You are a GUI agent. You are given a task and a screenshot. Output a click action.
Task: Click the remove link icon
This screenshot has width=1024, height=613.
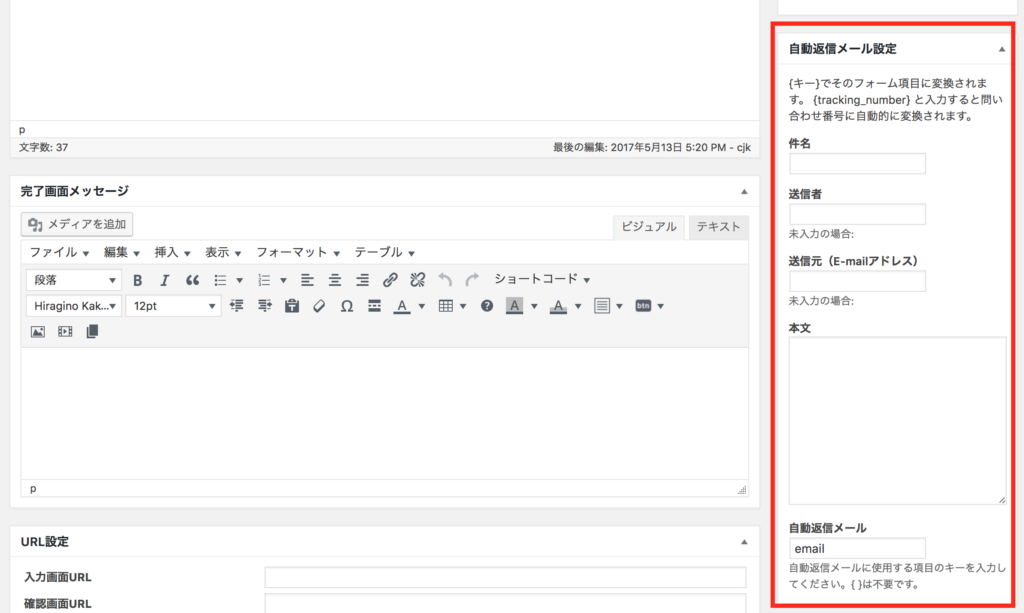pyautogui.click(x=418, y=280)
